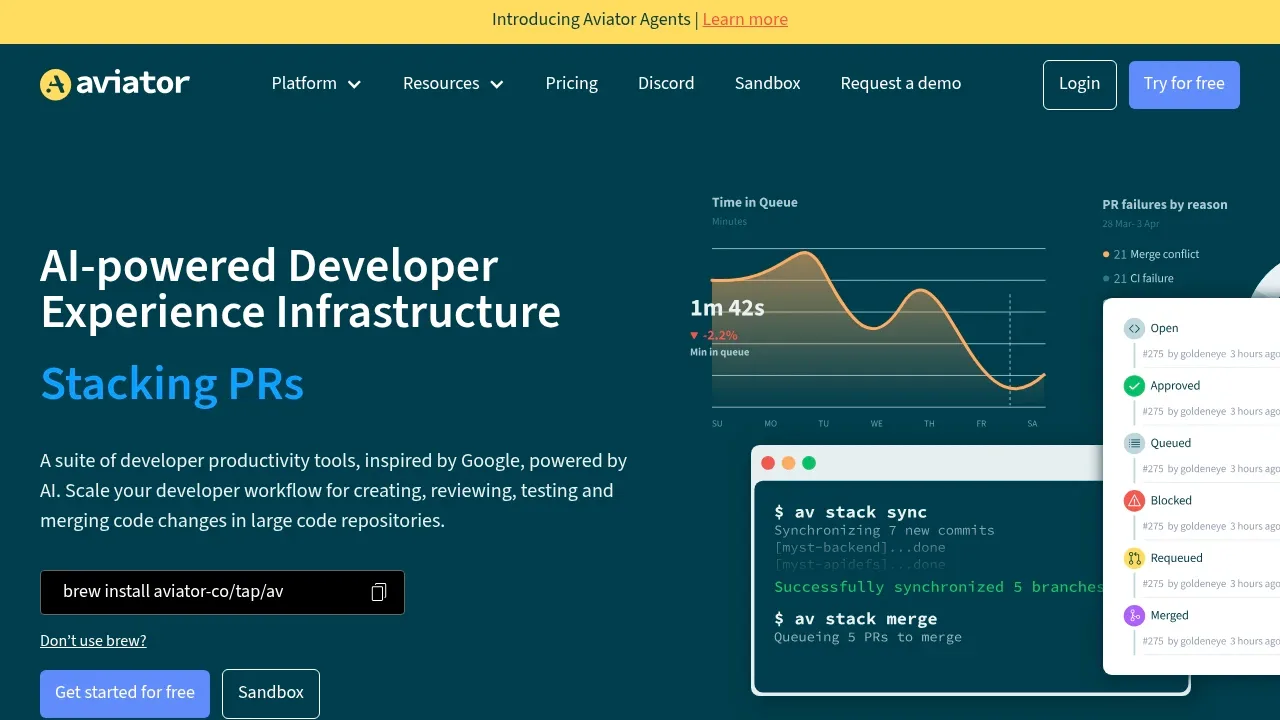Click the red Blocked warning icon

click(1134, 500)
